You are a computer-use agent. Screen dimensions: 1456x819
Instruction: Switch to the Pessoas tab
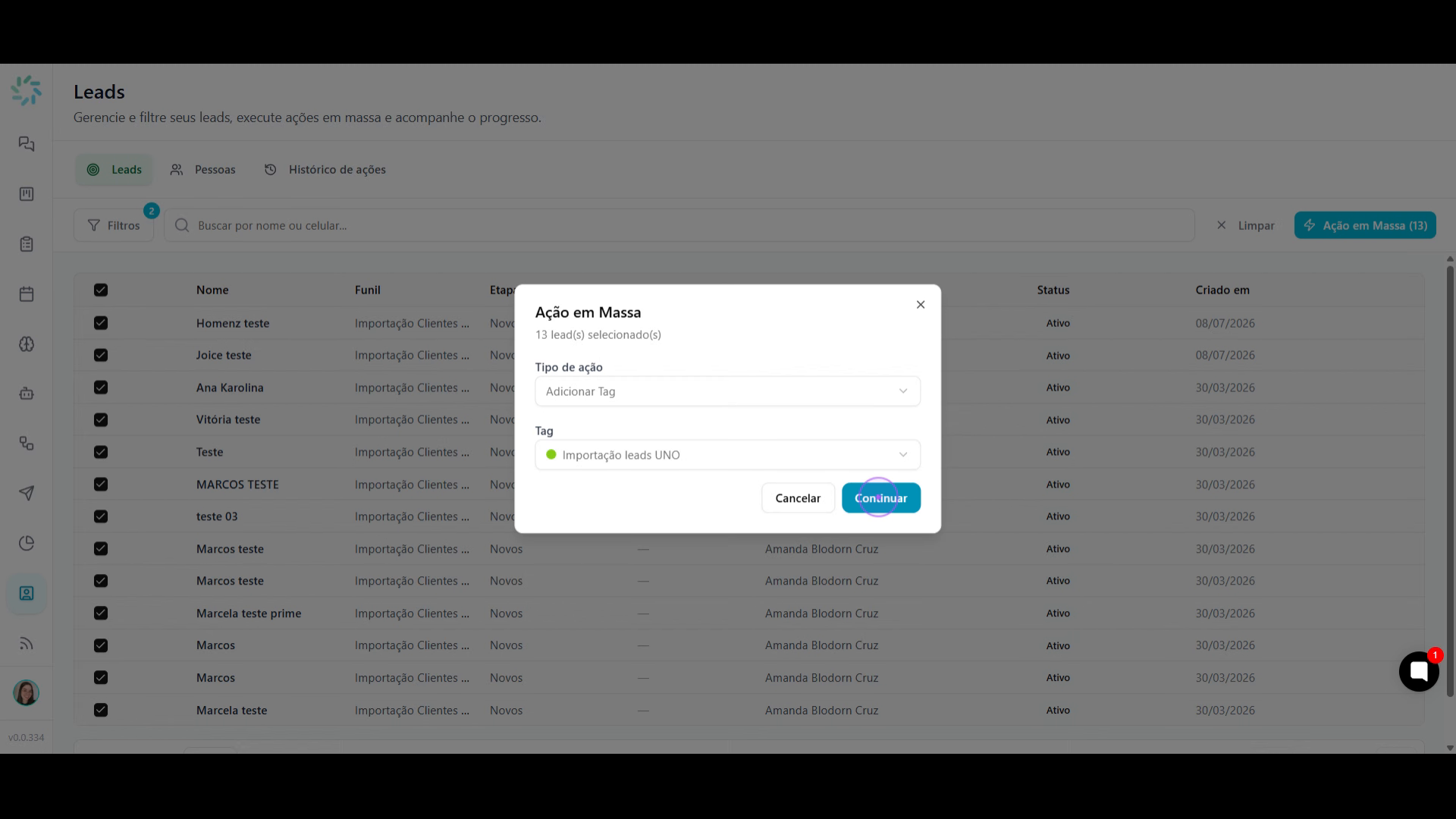click(202, 170)
